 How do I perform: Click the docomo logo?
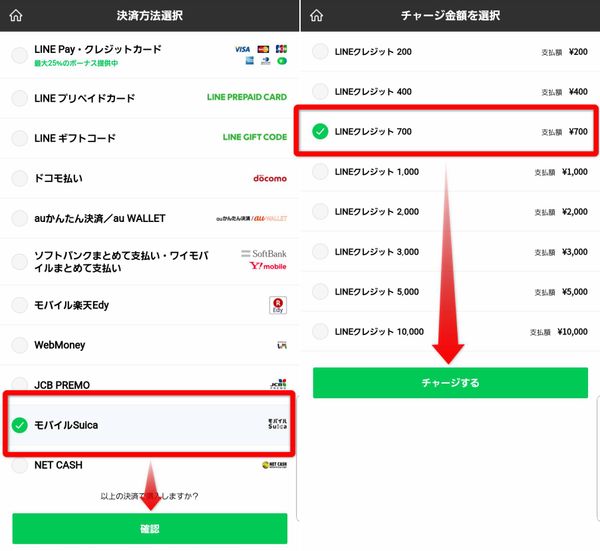pyautogui.click(x=270, y=178)
